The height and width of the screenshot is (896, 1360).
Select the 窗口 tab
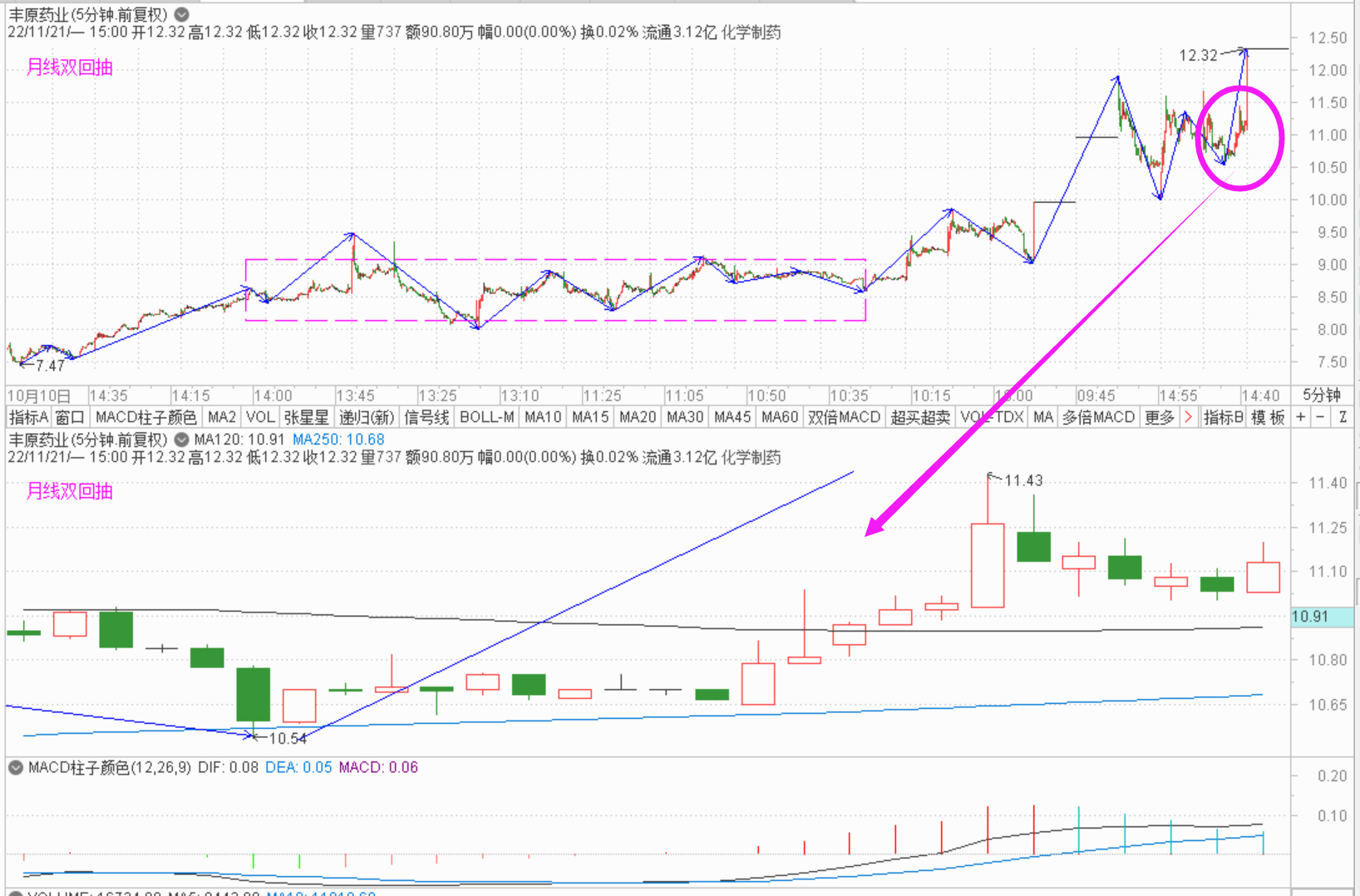71,417
